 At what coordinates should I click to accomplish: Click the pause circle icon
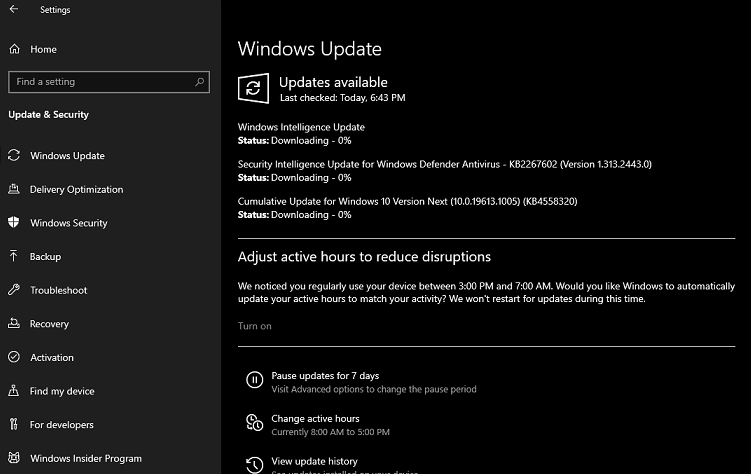pos(254,380)
